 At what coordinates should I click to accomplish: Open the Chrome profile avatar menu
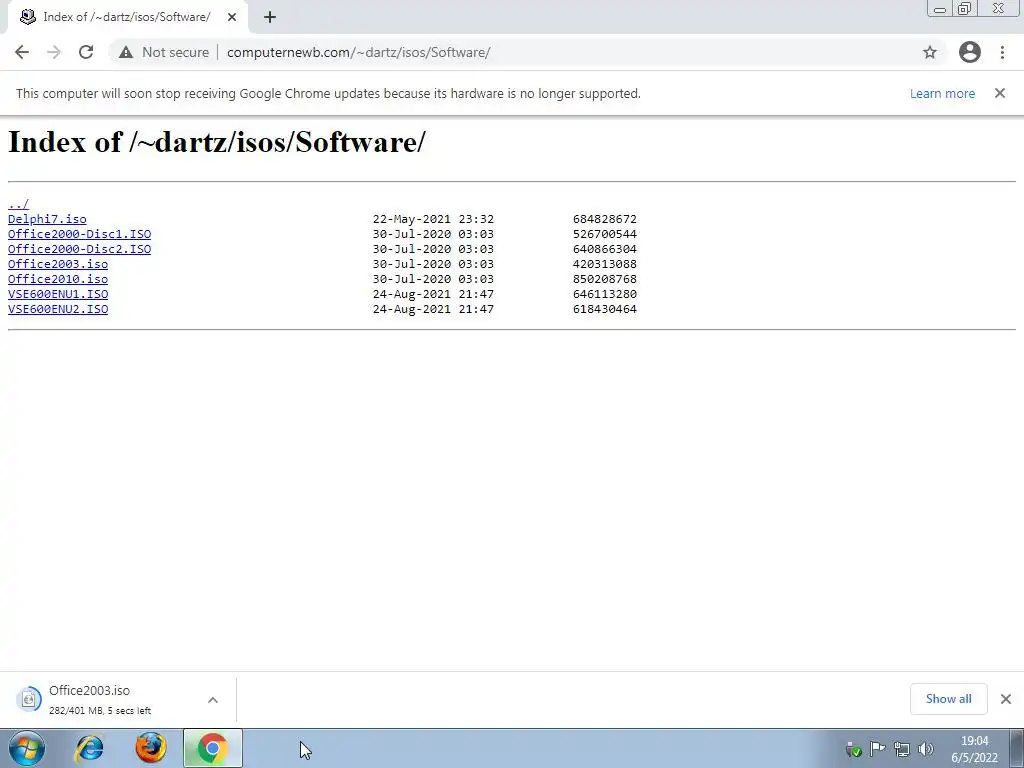click(970, 52)
